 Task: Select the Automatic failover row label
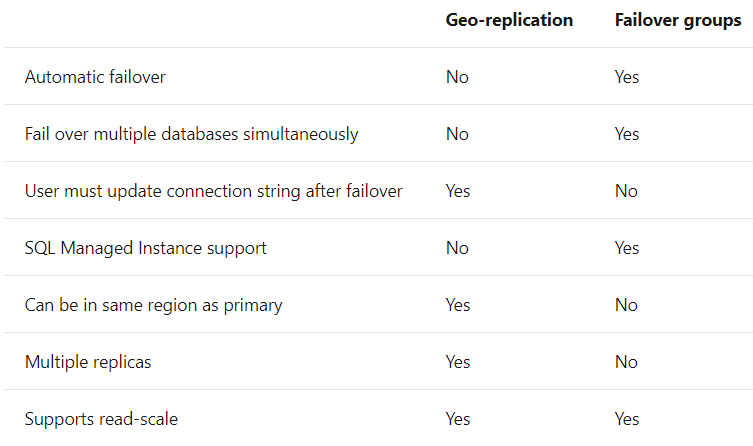95,77
